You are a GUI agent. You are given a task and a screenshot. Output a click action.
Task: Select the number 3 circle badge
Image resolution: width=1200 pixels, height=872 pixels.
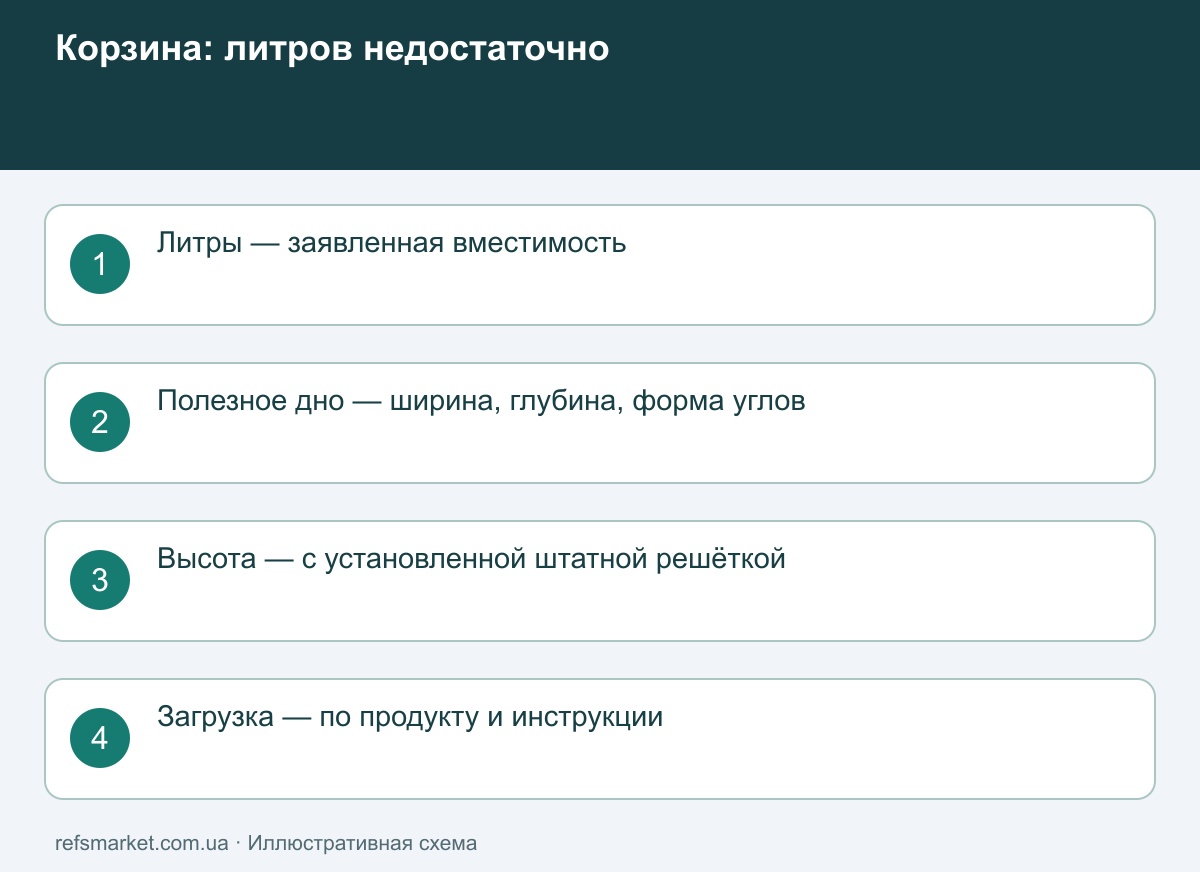(x=100, y=580)
